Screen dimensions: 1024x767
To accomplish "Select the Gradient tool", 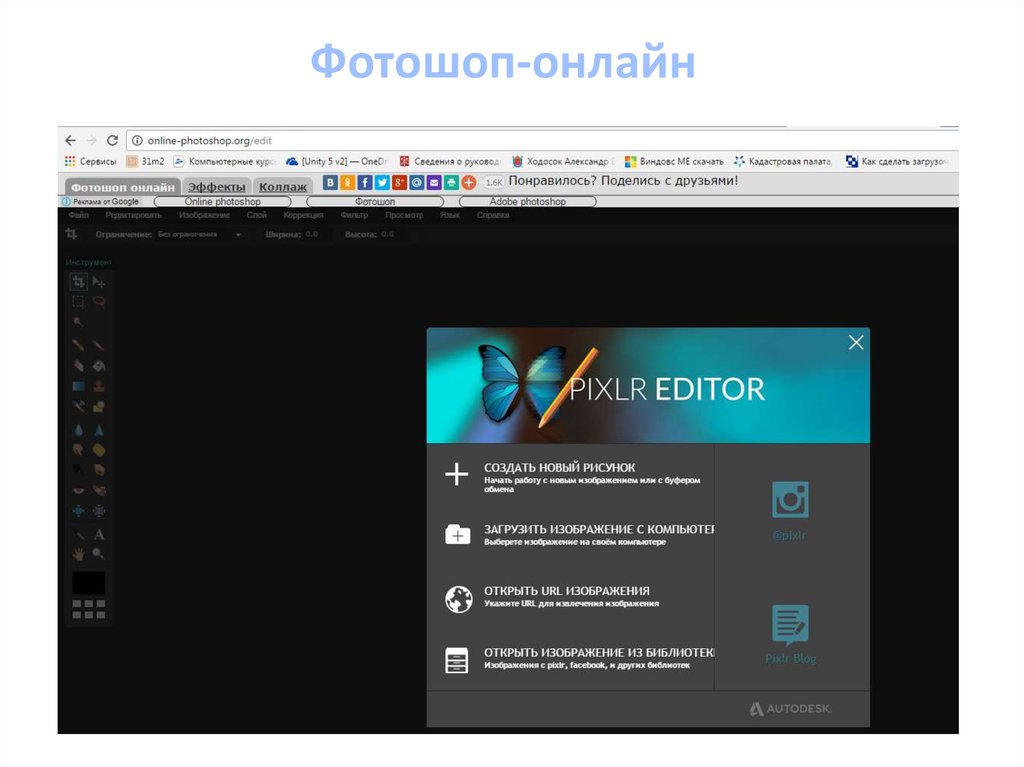I will (78, 386).
